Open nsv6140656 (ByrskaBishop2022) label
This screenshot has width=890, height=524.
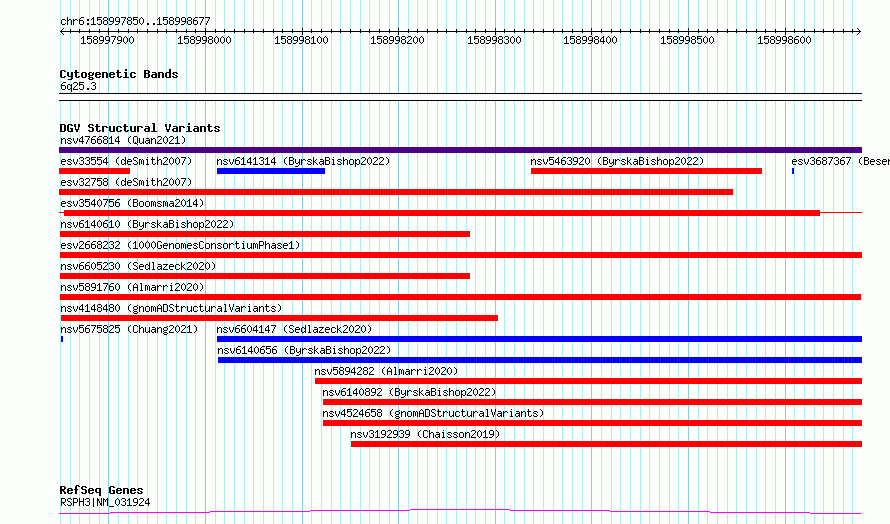[x=304, y=350]
